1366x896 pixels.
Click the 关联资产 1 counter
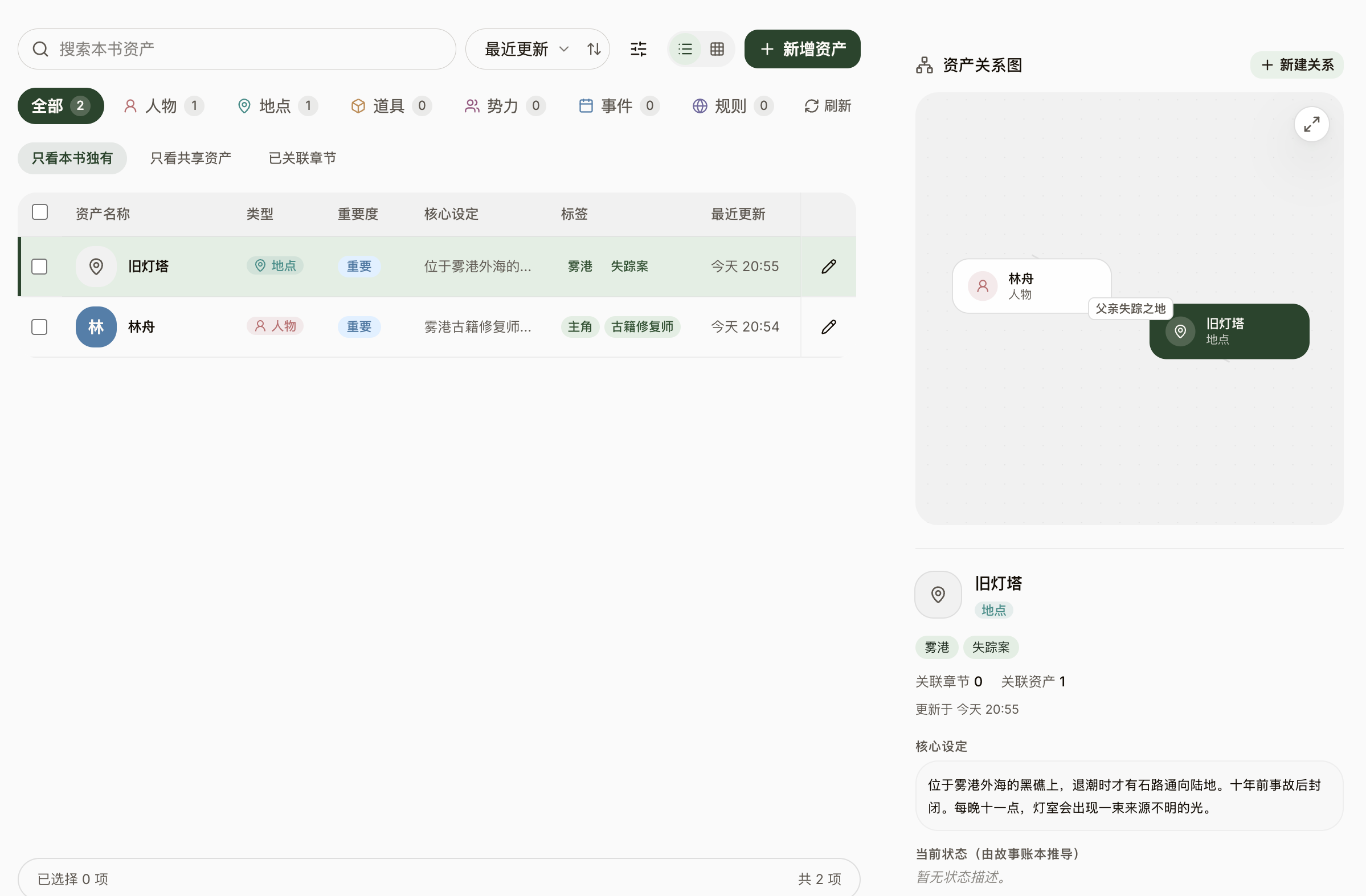pyautogui.click(x=1033, y=681)
